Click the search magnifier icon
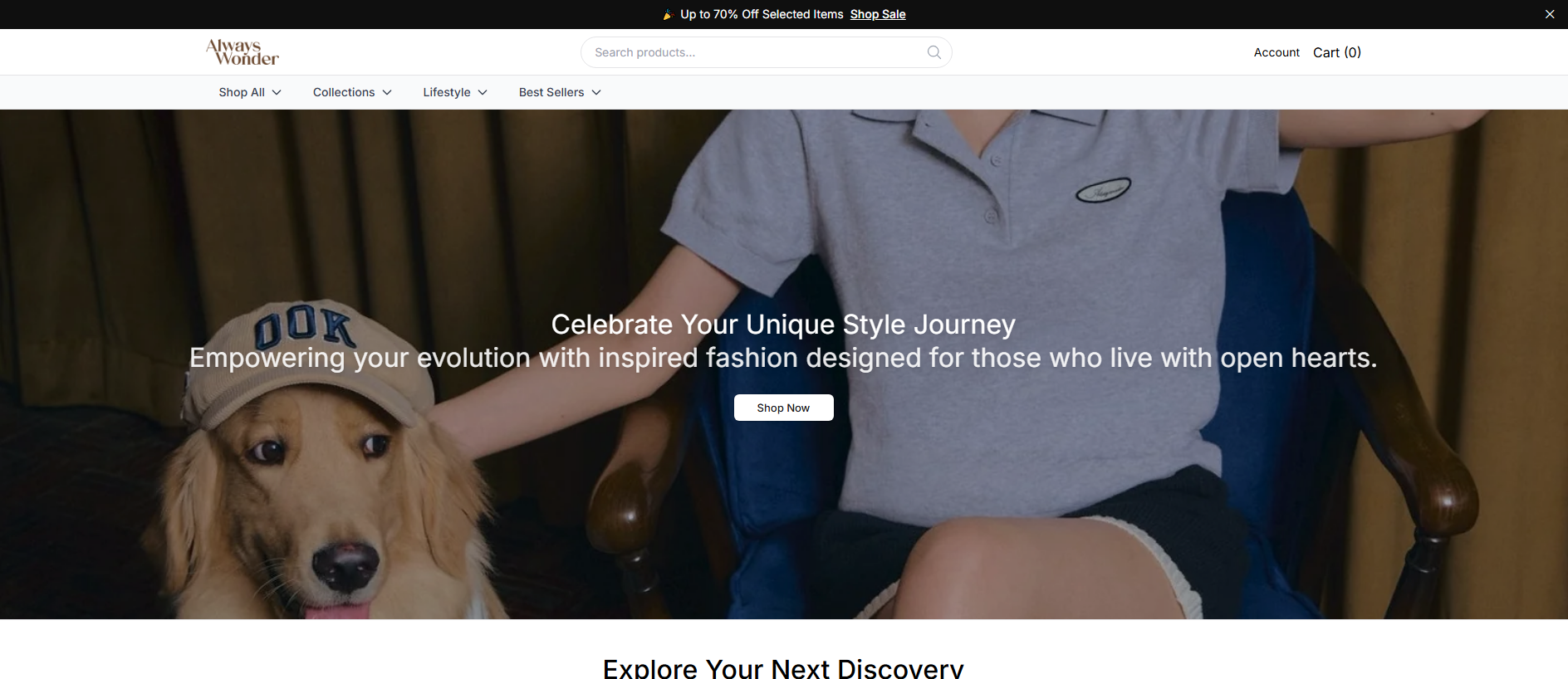This screenshot has height=679, width=1568. pos(934,52)
